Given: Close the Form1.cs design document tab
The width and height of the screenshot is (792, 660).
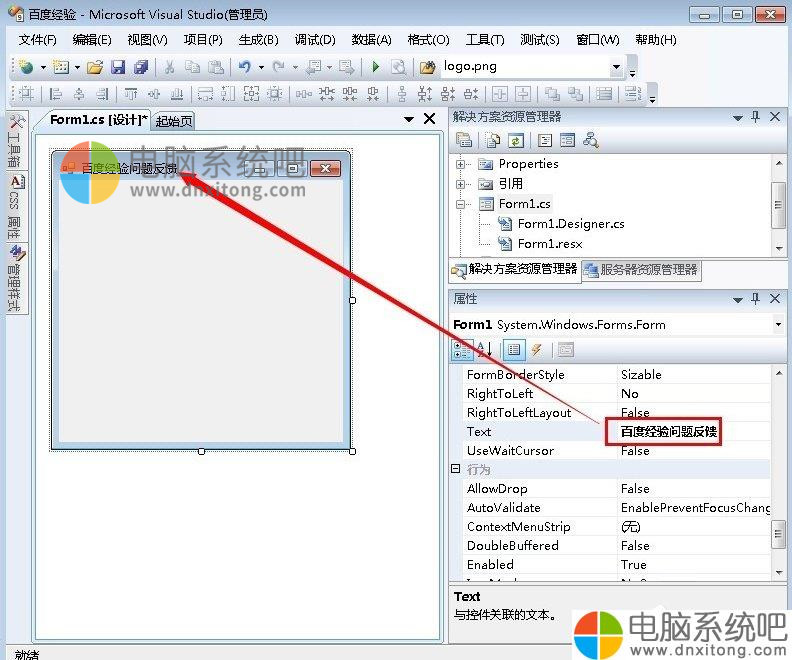Looking at the screenshot, I should point(429,119).
